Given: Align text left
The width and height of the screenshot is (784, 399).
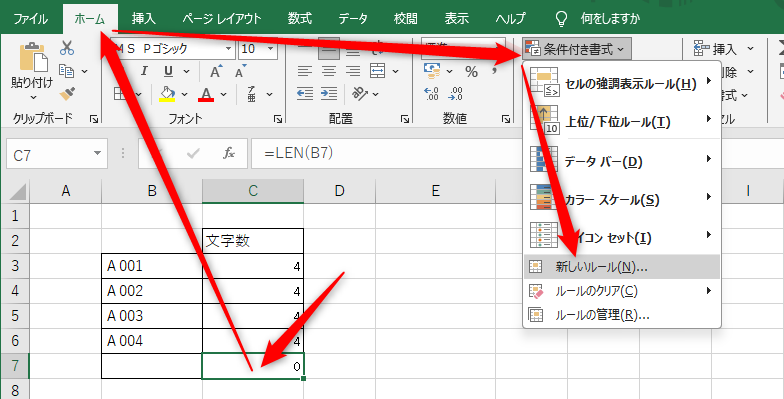Looking at the screenshot, I should pos(304,71).
